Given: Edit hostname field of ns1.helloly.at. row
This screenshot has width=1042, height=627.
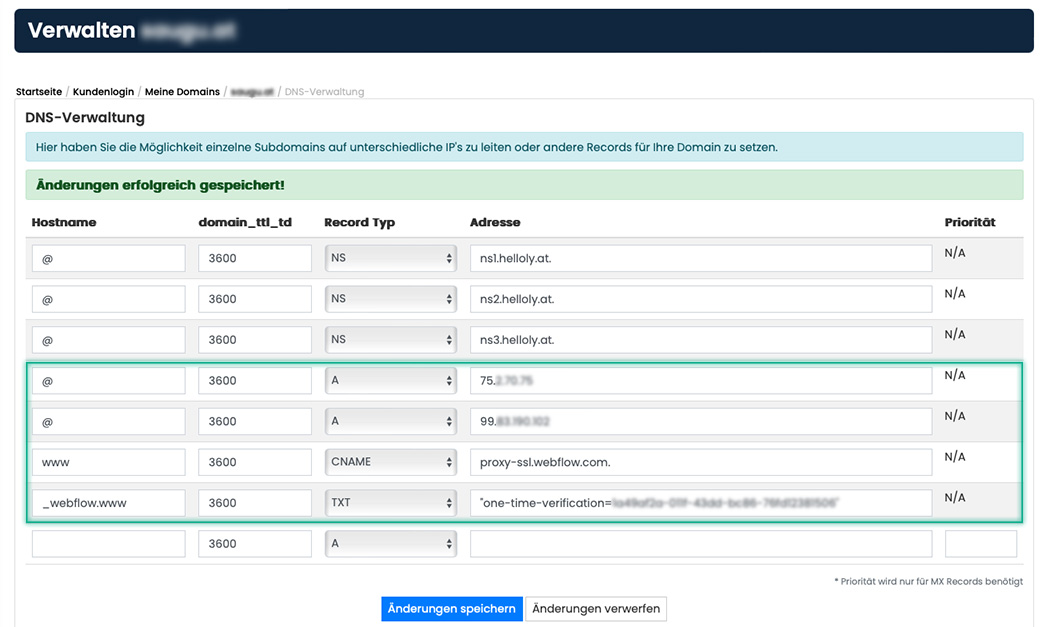Looking at the screenshot, I should (108, 258).
